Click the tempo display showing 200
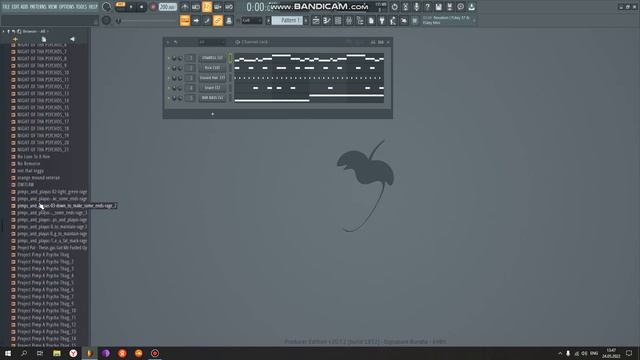 tap(167, 7)
